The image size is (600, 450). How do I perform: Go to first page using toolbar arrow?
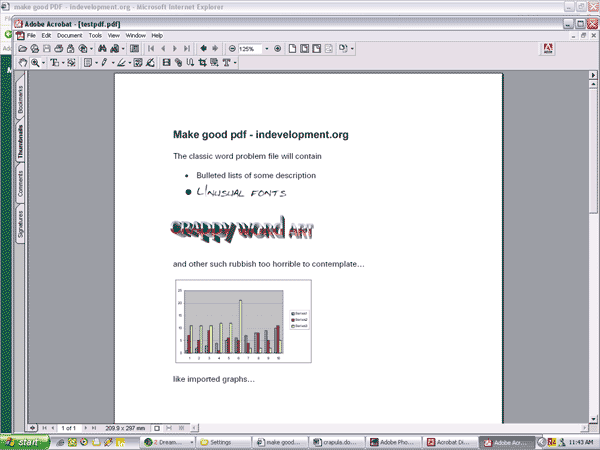point(151,49)
